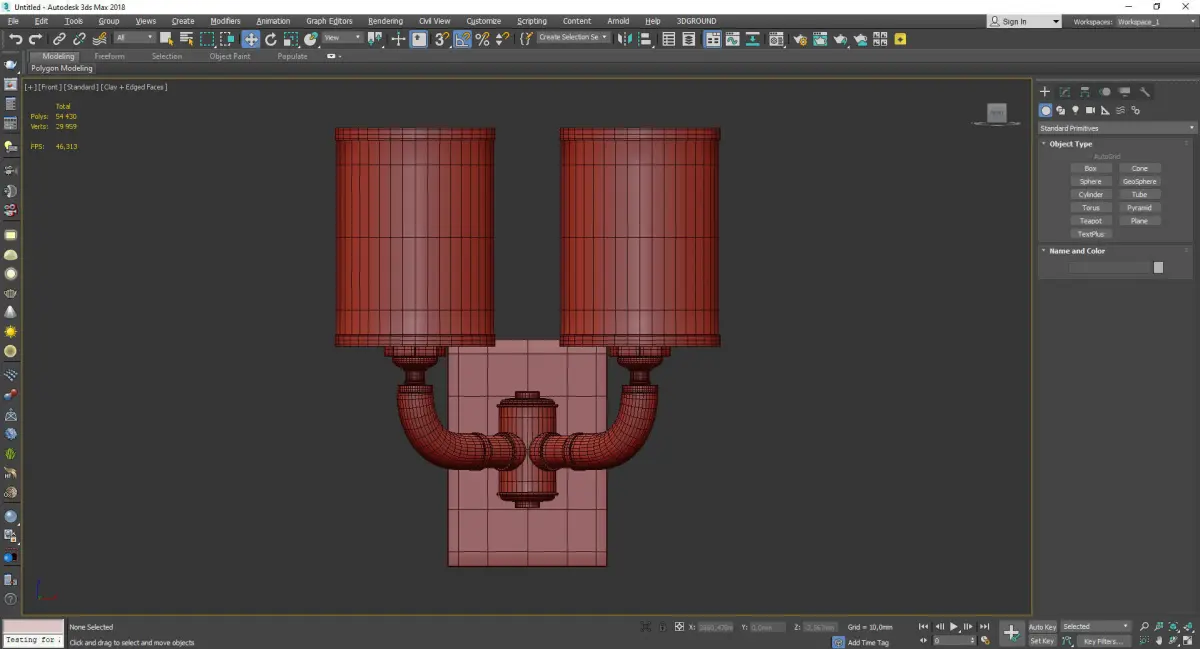The height and width of the screenshot is (649, 1200).
Task: Open the selection filter All dropdown
Action: [x=135, y=38]
